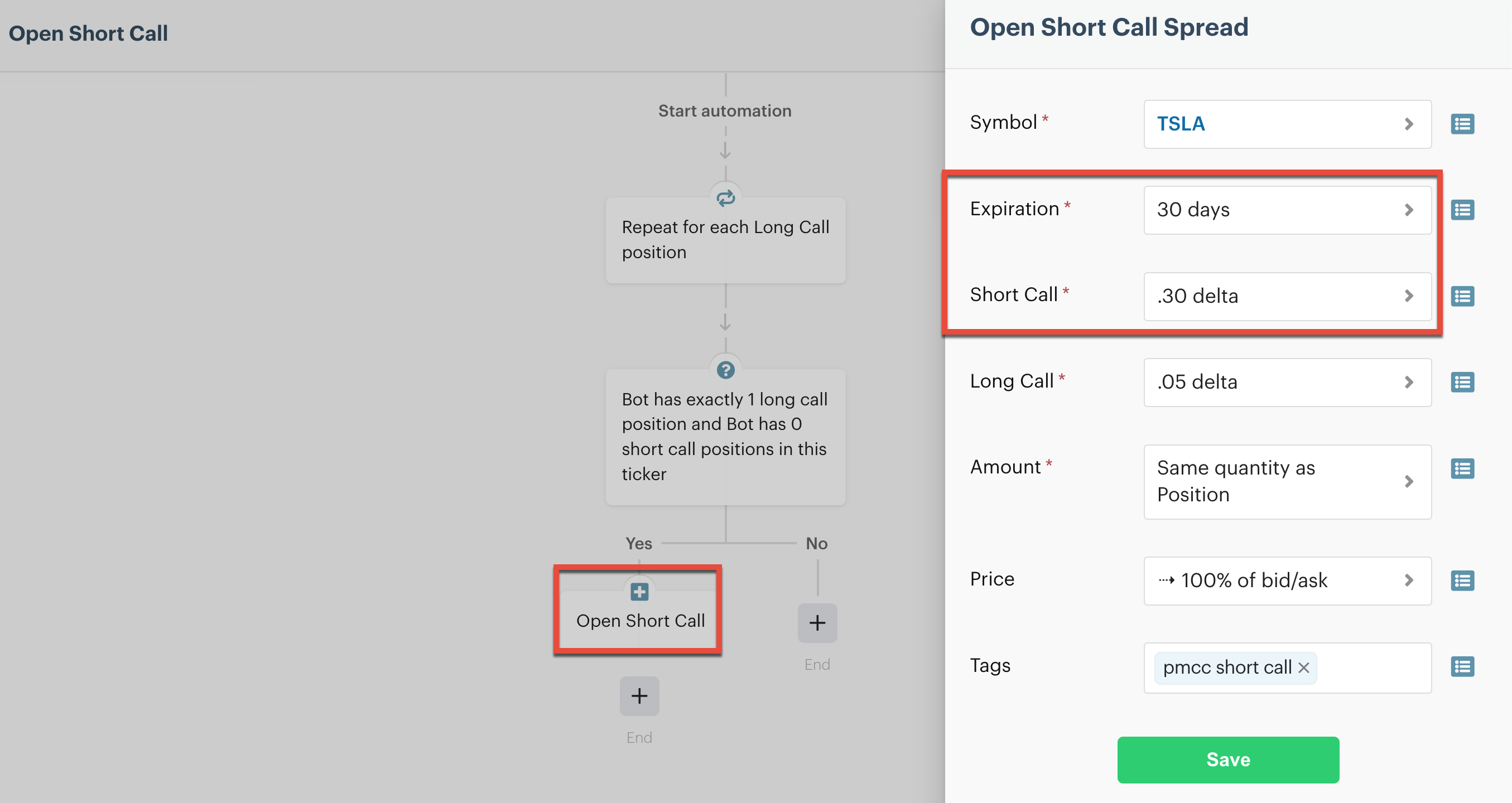Click the list icon beside Short Call field
Image resolution: width=1512 pixels, height=803 pixels.
[1462, 296]
